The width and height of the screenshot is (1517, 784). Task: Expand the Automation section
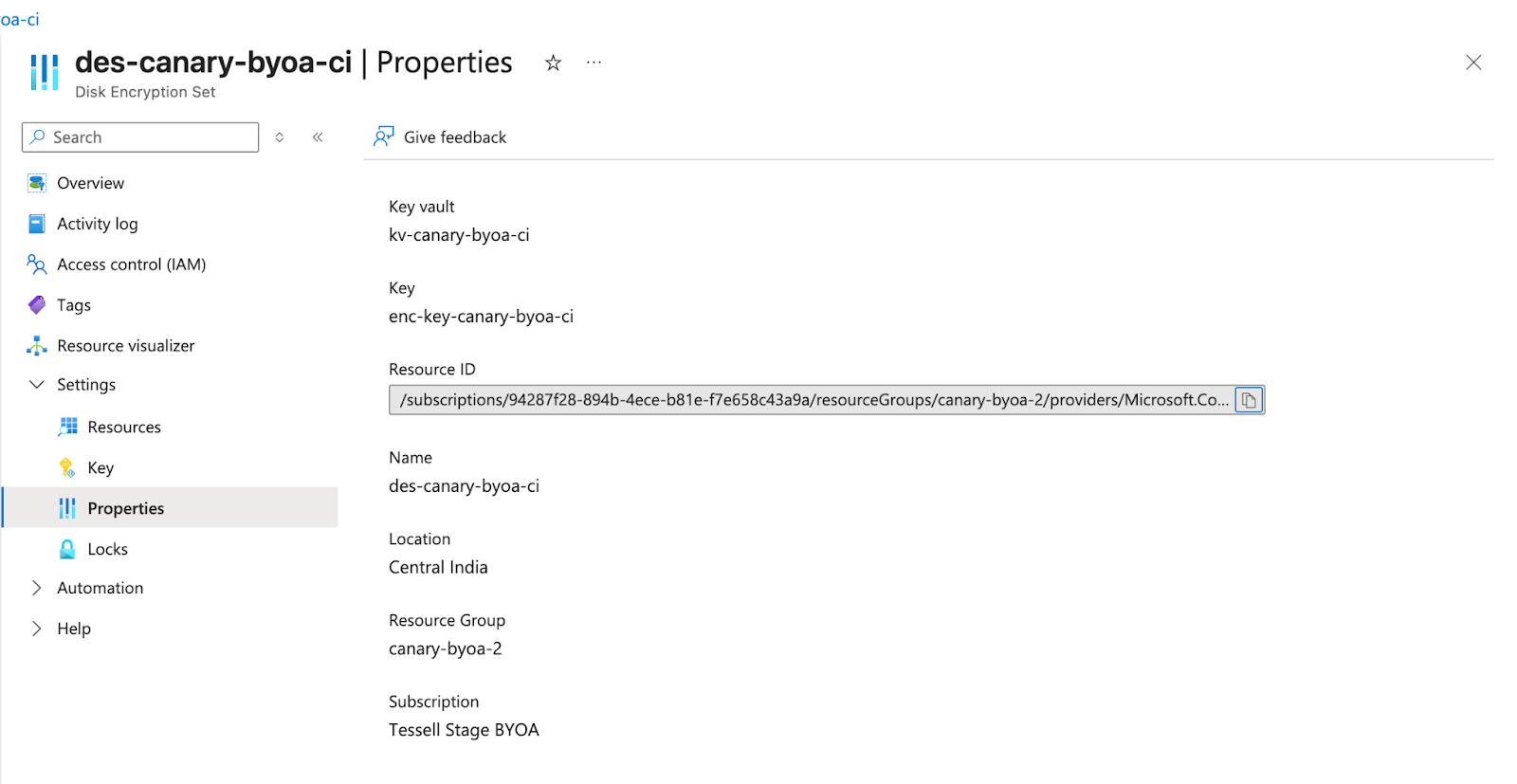click(x=37, y=588)
